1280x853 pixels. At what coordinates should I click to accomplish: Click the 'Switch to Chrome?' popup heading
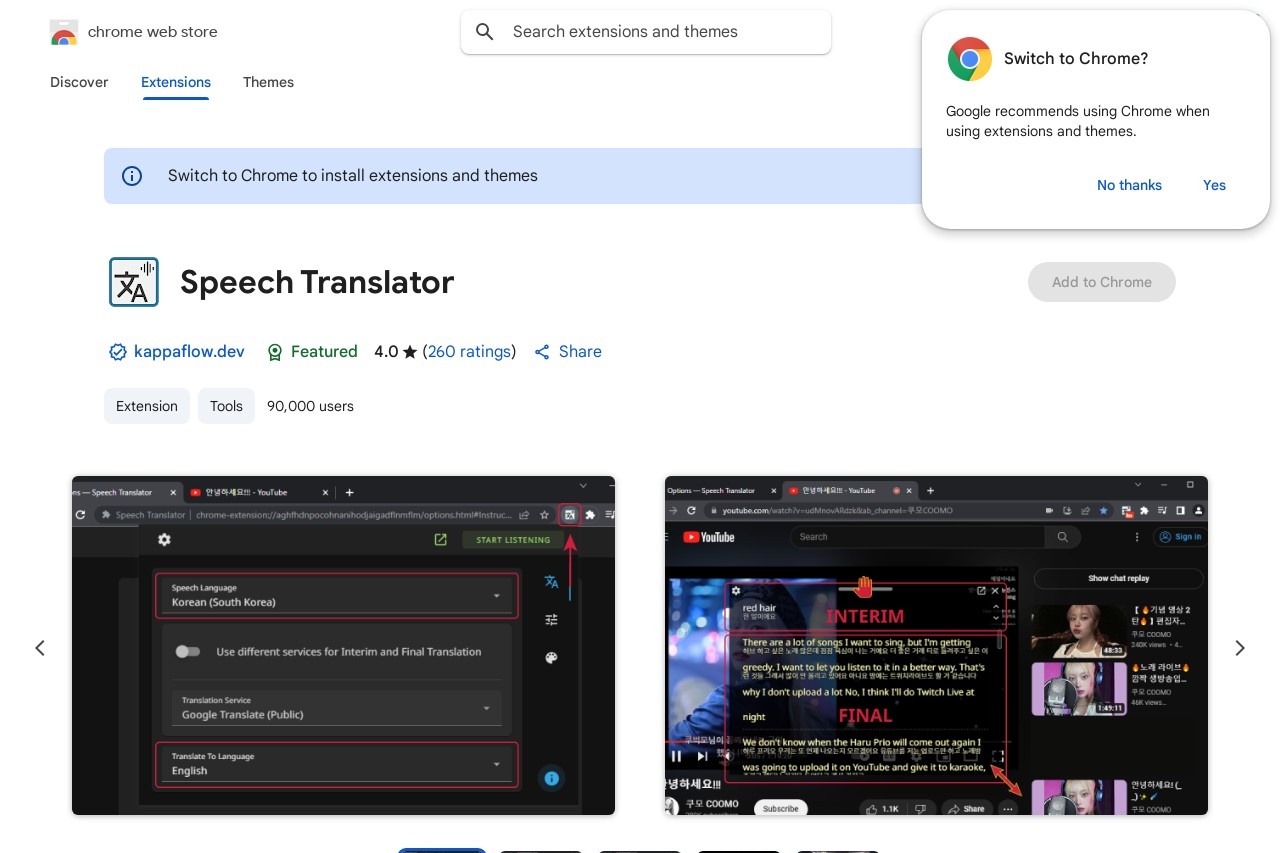pyautogui.click(x=1076, y=59)
